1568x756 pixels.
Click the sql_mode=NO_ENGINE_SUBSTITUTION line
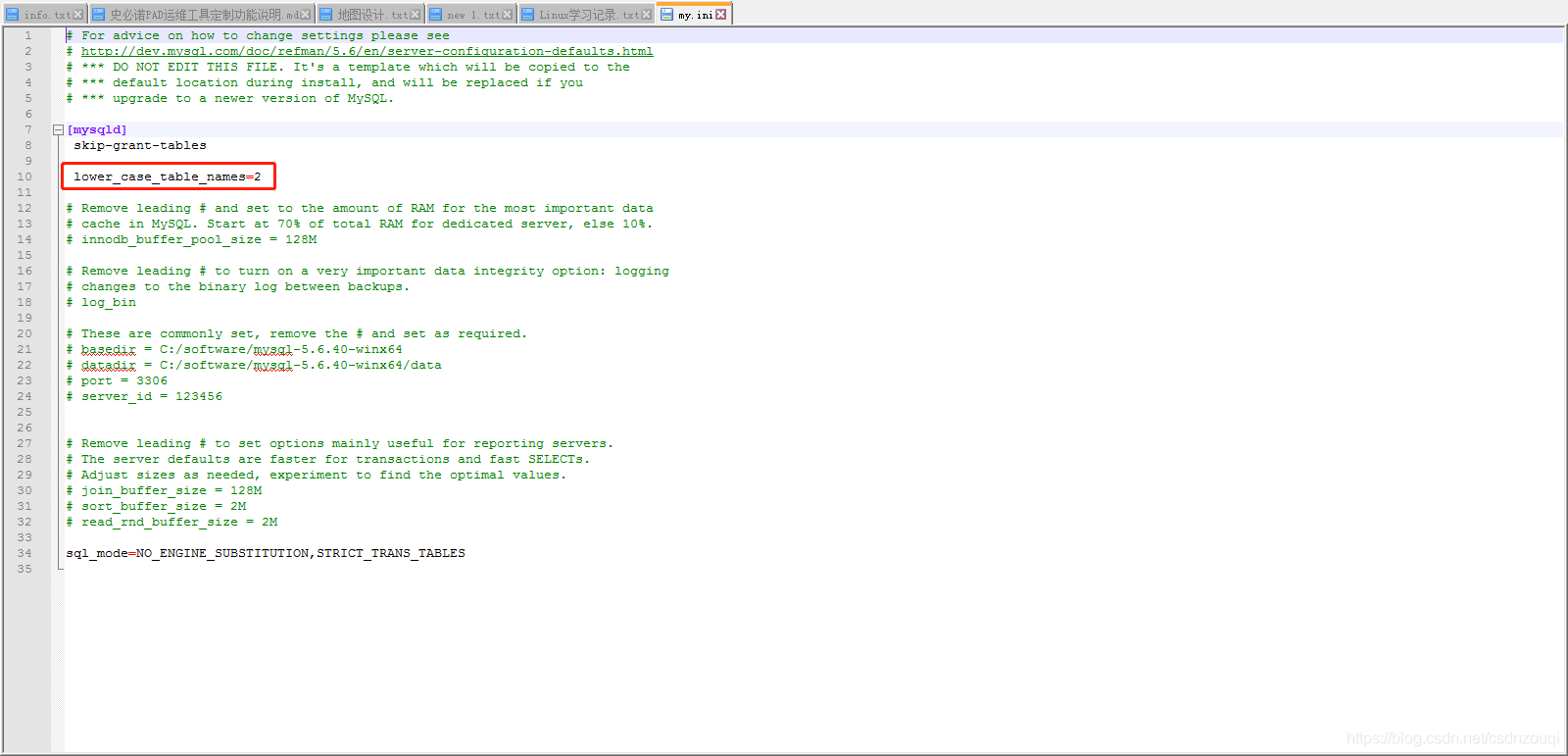(266, 553)
